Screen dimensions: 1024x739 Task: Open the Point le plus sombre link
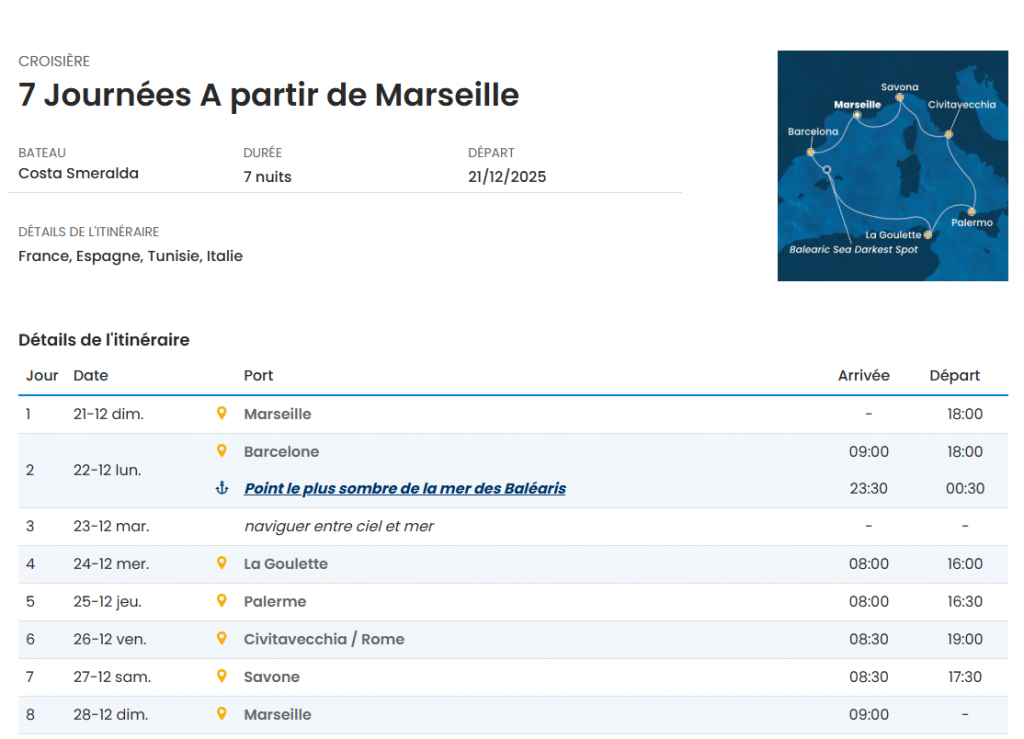pos(404,489)
